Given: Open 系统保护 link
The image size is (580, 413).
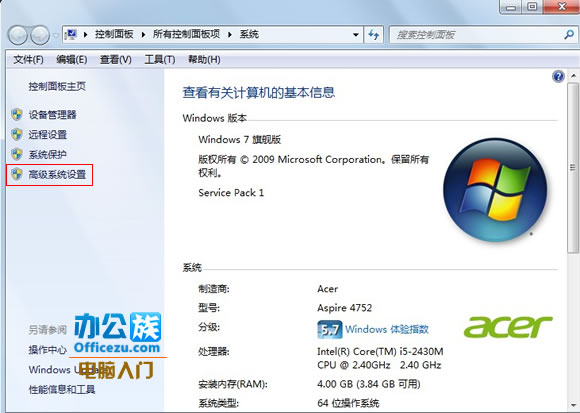Looking at the screenshot, I should click(47, 154).
